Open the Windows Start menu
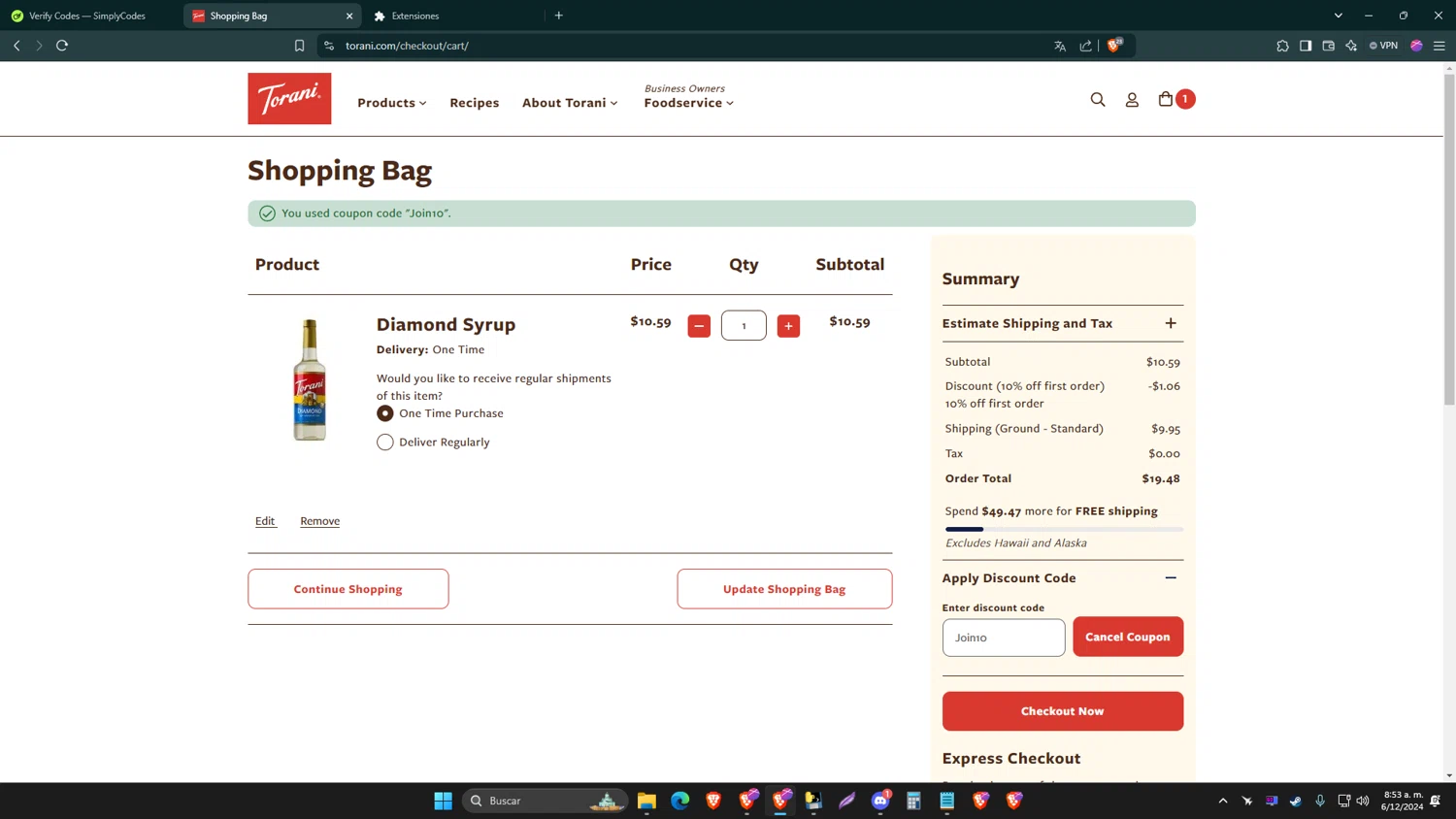The height and width of the screenshot is (819, 1456). tap(444, 801)
